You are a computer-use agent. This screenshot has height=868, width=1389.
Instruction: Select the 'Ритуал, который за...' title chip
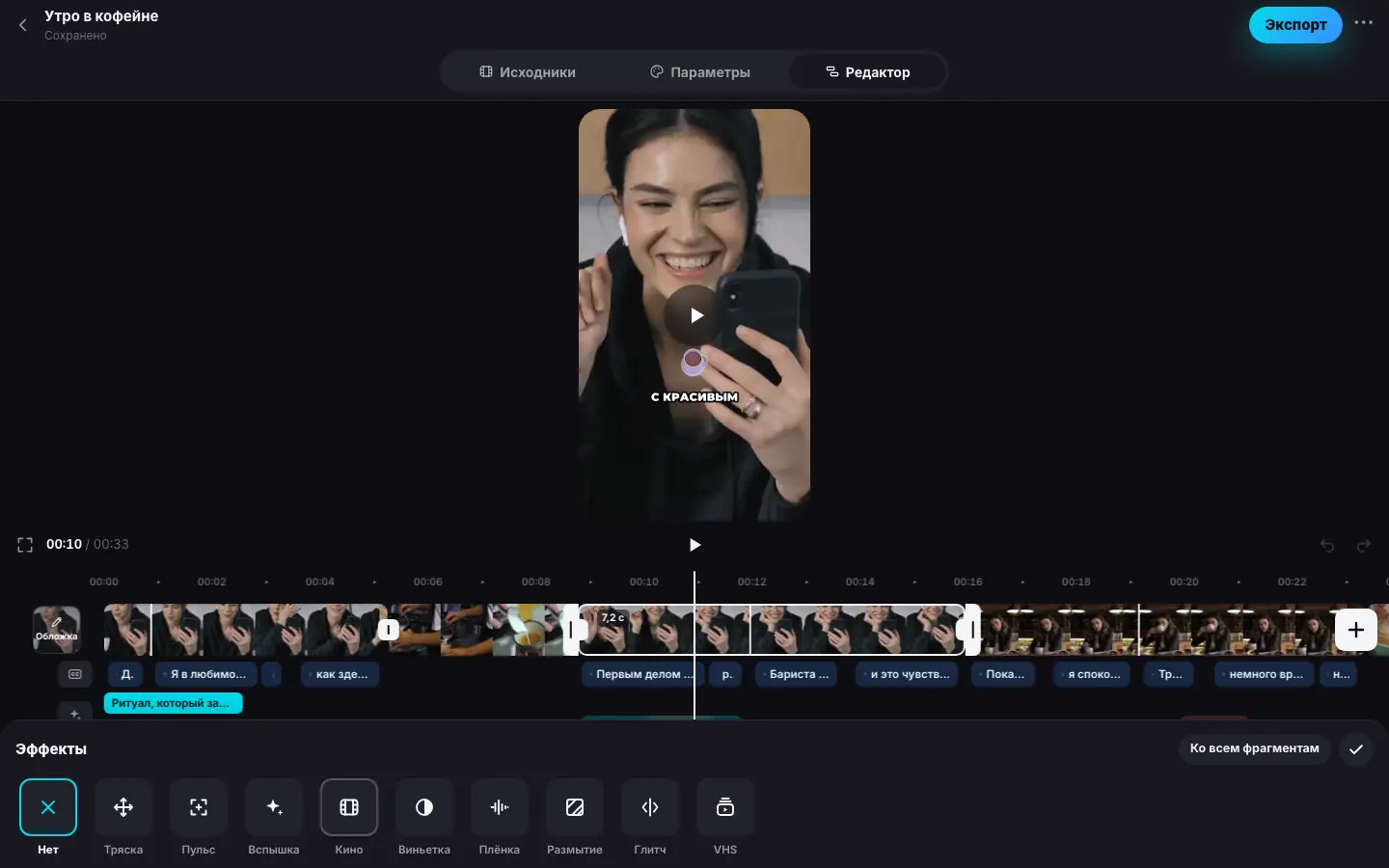tap(173, 703)
